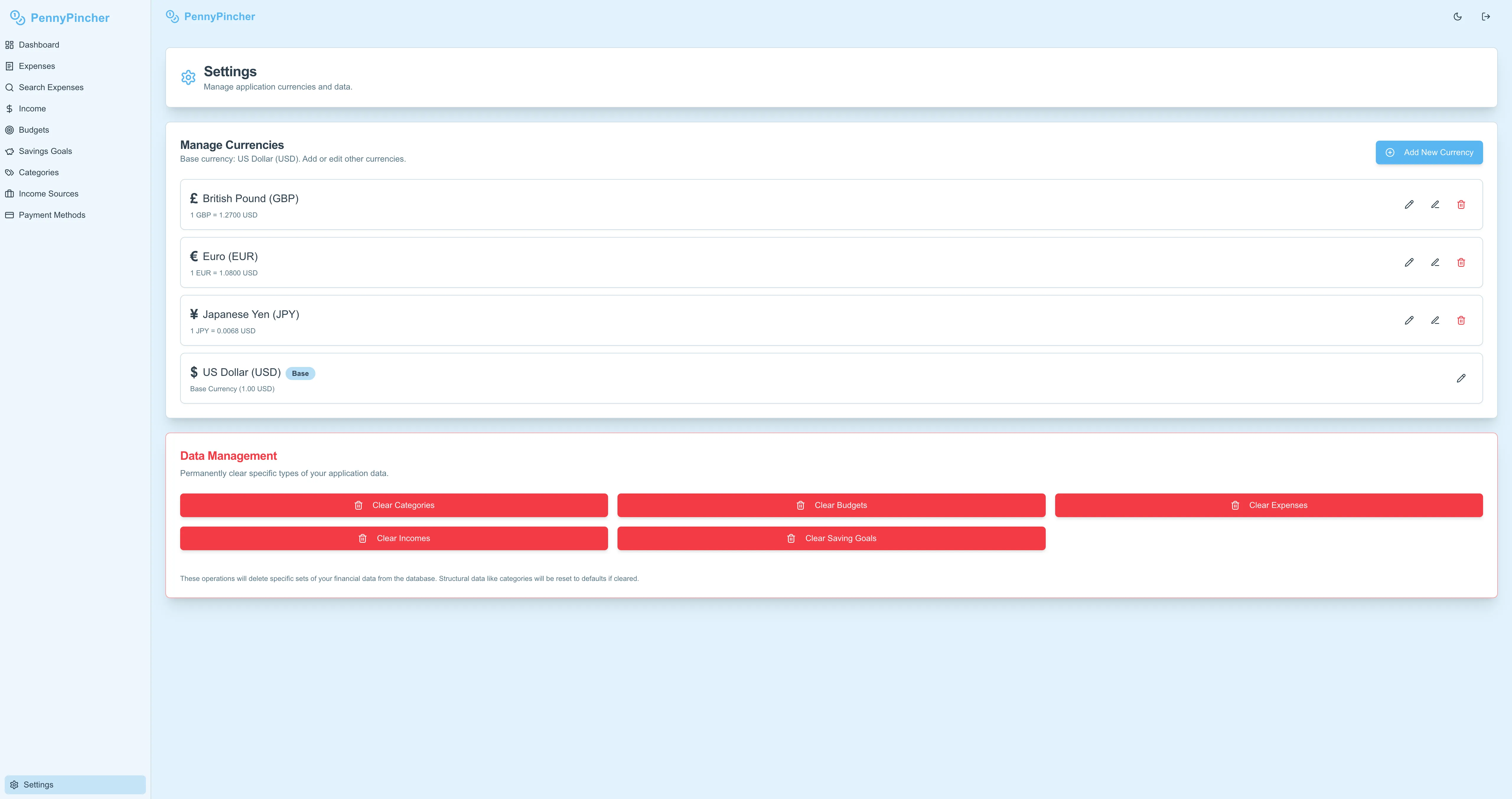Open Income Sources from the sidebar
Screen dimensions: 1512x799
coord(75,194)
